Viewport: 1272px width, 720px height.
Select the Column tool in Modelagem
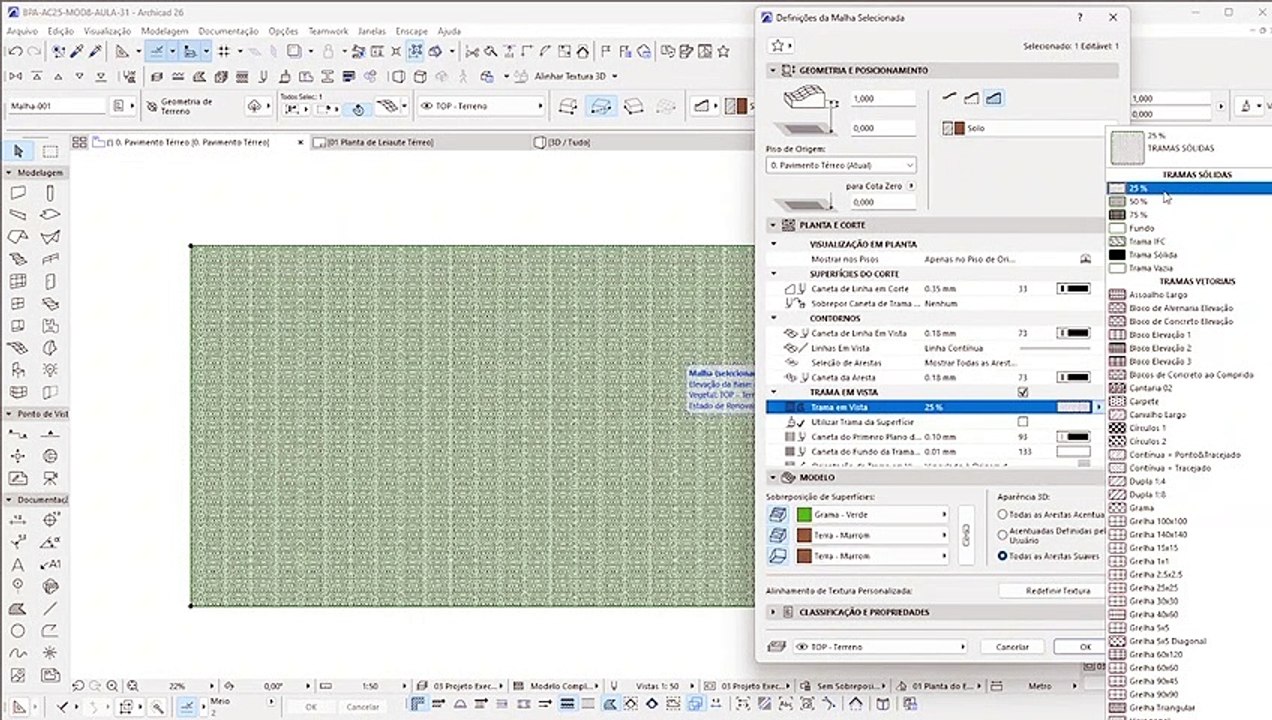[x=50, y=193]
